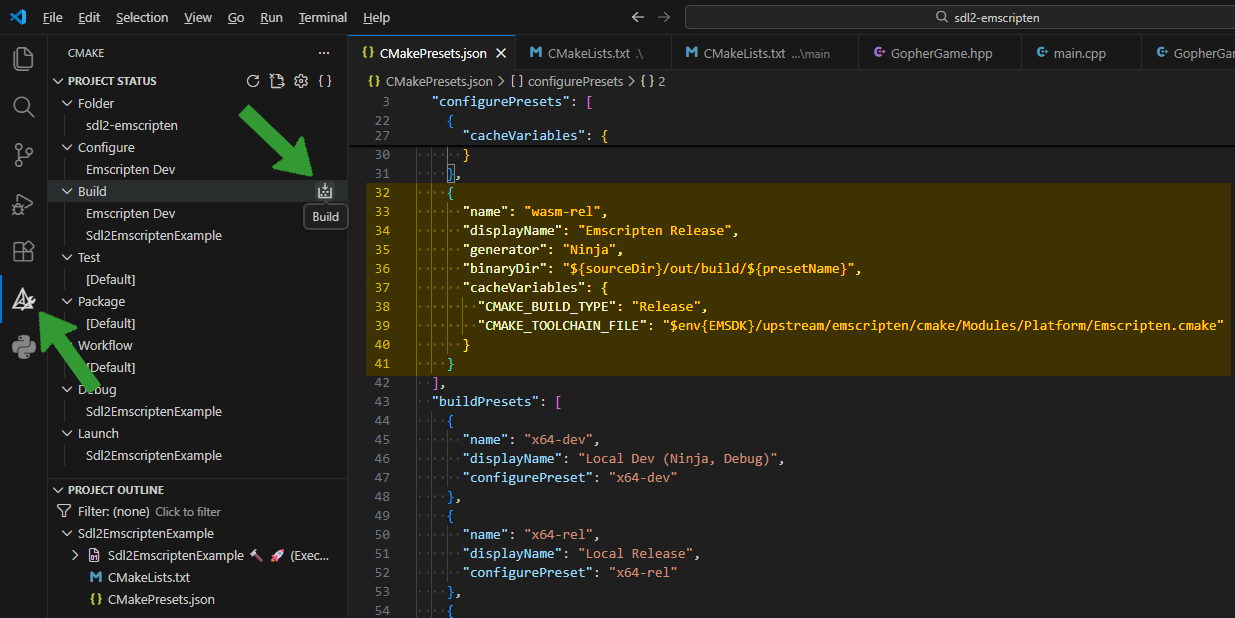Open the Search icon in activity bar
The height and width of the screenshot is (618, 1235).
click(x=23, y=107)
